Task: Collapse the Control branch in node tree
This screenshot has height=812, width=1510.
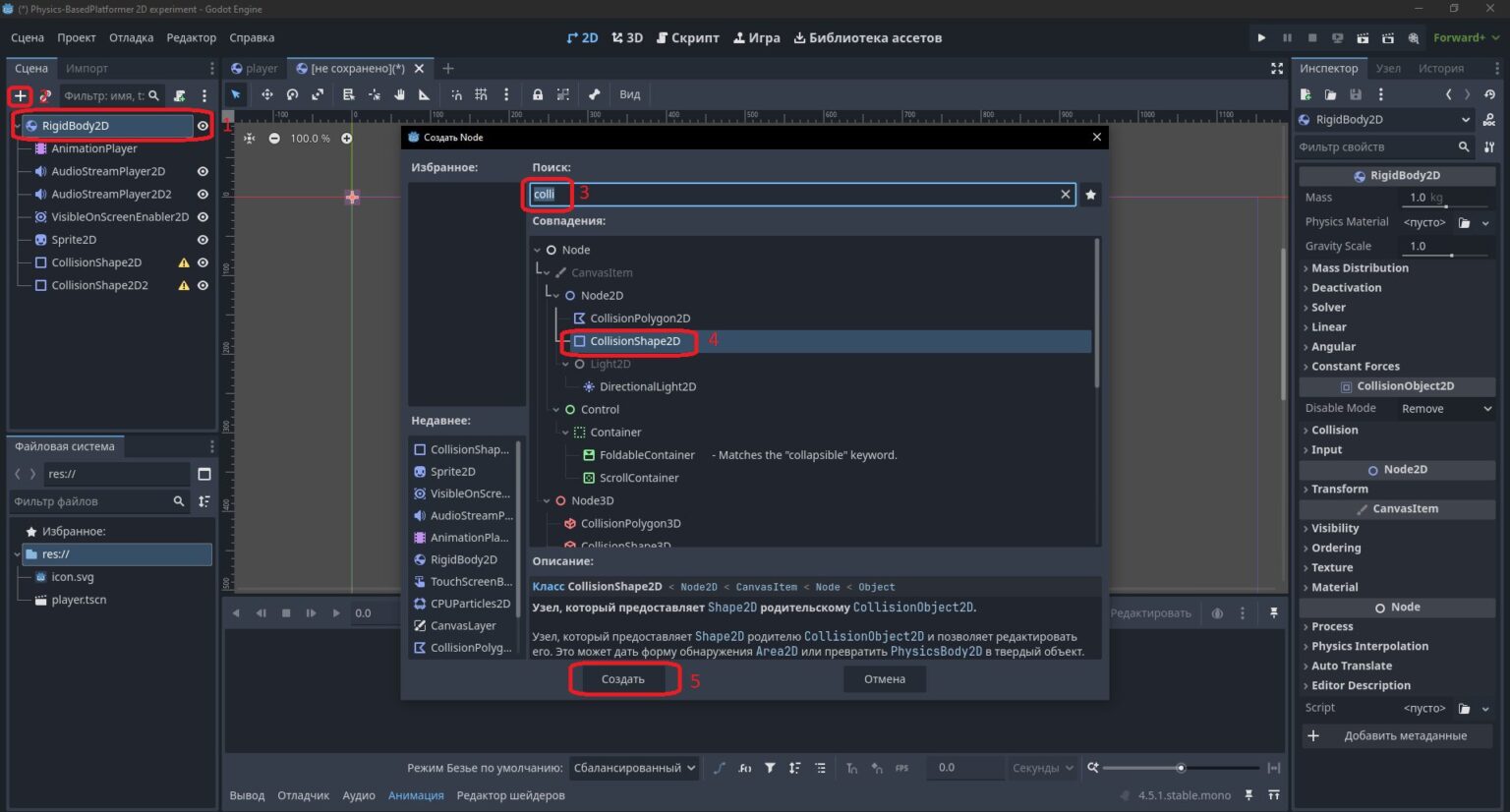Action: tap(556, 409)
